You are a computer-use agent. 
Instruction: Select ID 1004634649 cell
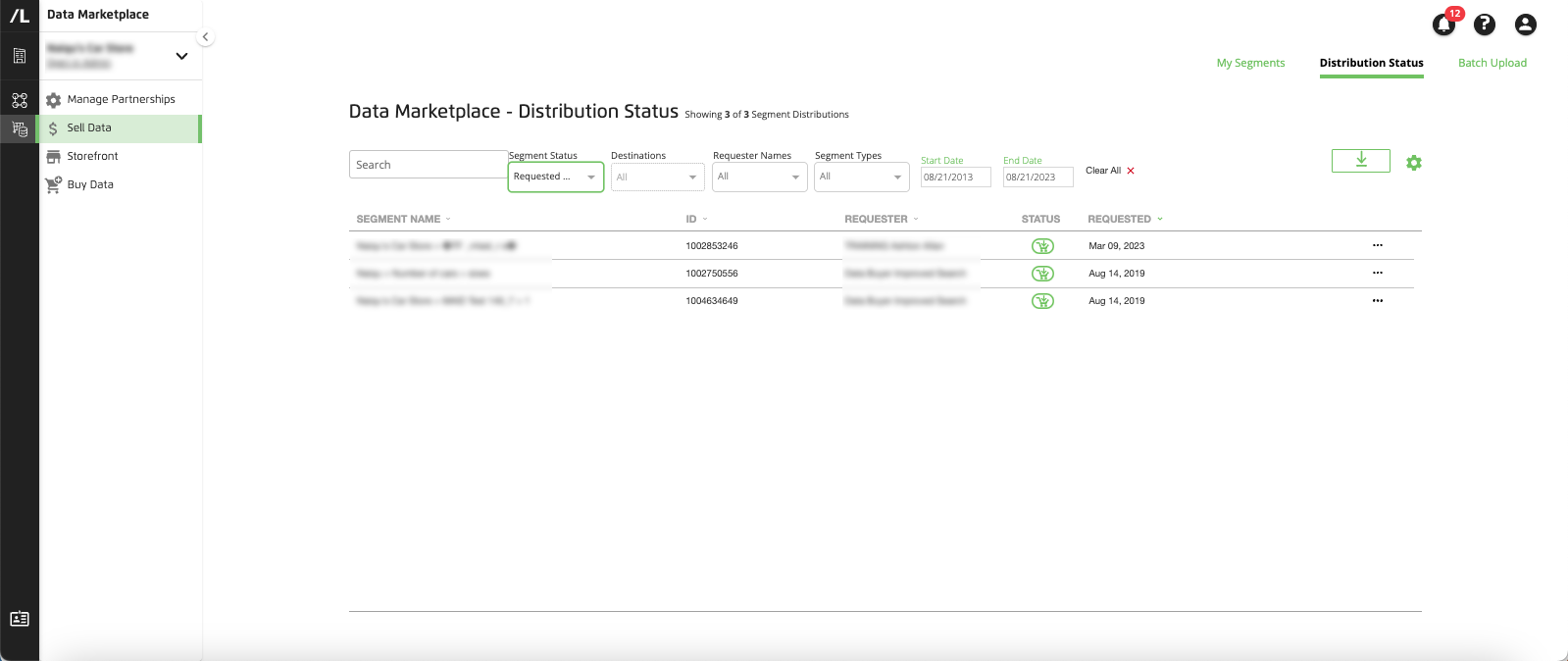pos(711,301)
